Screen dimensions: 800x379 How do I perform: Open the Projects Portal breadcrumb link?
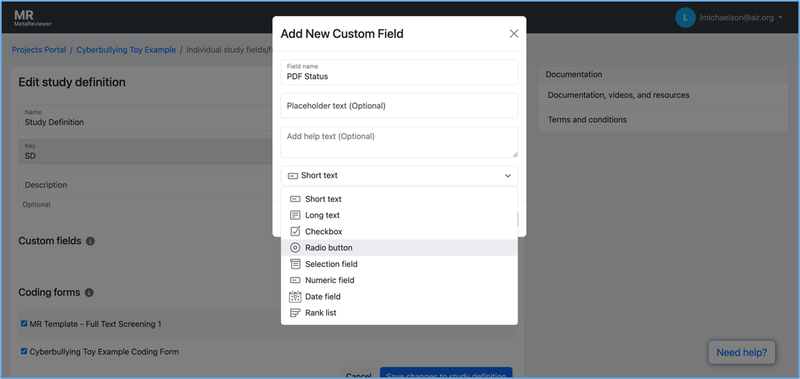[x=39, y=50]
